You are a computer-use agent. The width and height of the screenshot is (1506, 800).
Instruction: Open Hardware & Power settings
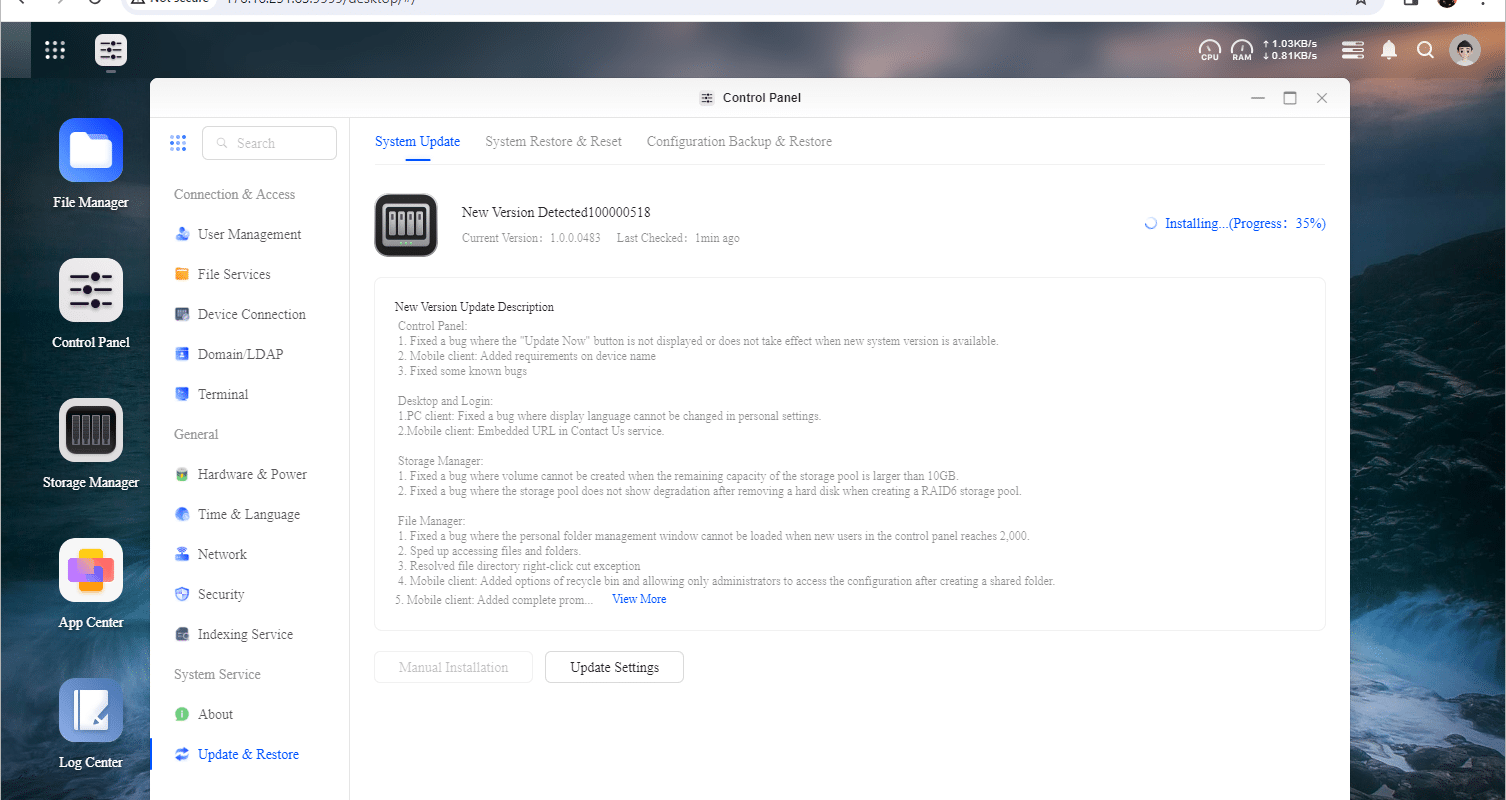point(249,474)
